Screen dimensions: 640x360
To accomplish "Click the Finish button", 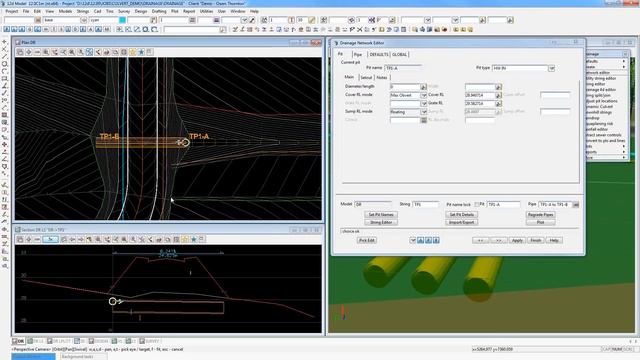I will (x=536, y=240).
